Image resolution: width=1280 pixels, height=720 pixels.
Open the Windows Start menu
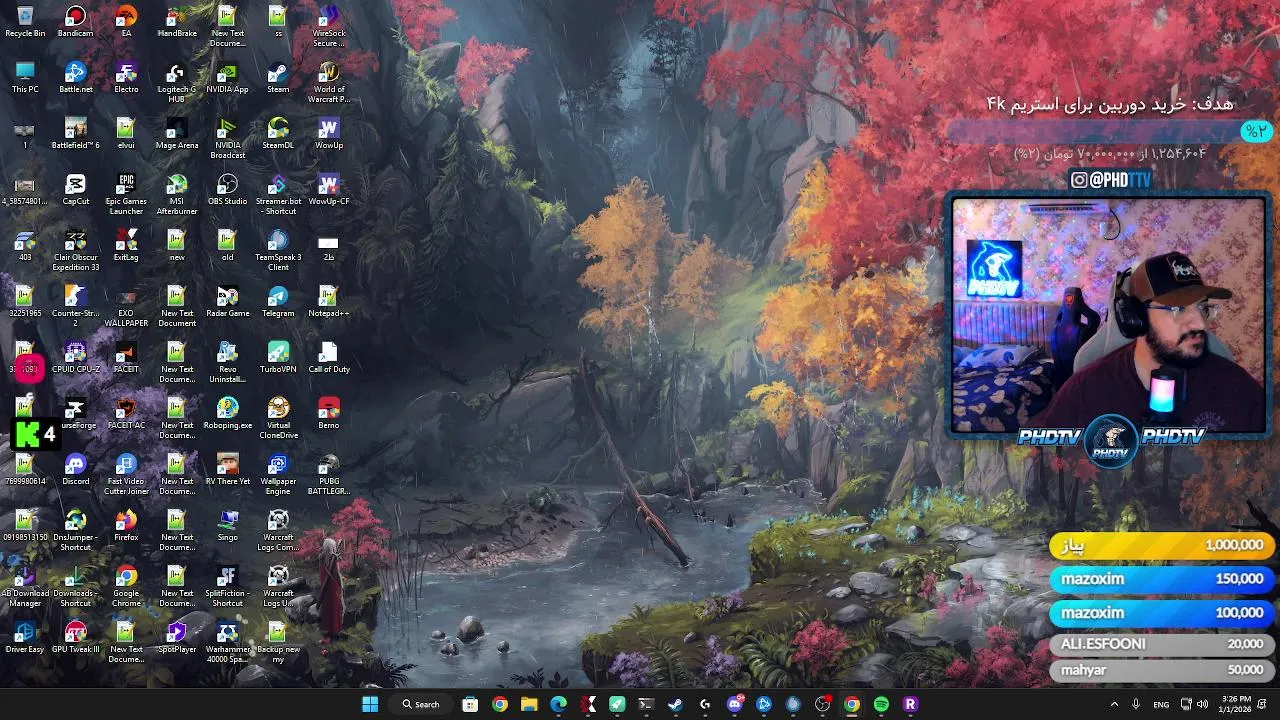pos(370,704)
